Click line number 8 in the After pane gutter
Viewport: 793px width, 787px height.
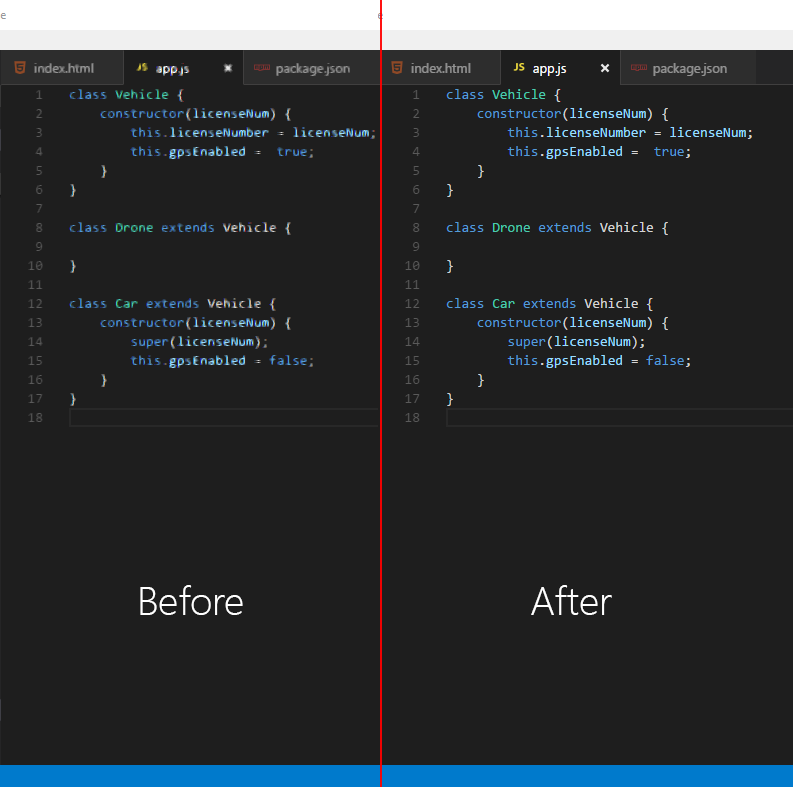tap(416, 228)
